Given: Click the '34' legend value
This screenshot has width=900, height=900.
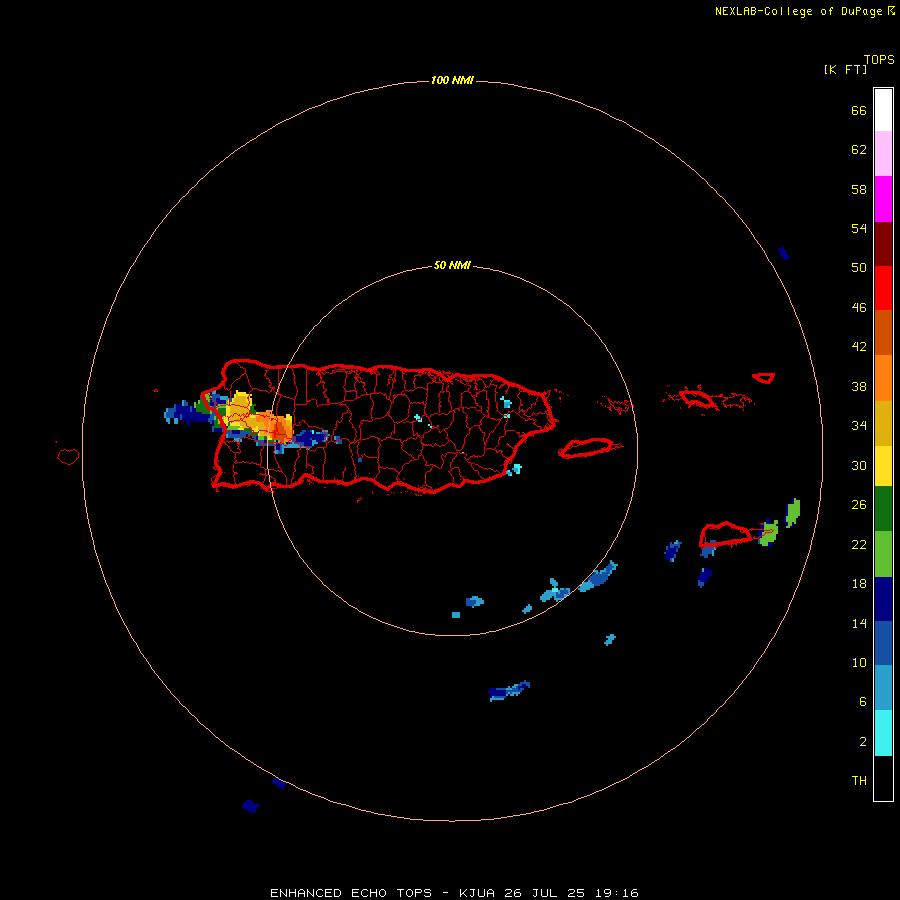Looking at the screenshot, I should [859, 426].
